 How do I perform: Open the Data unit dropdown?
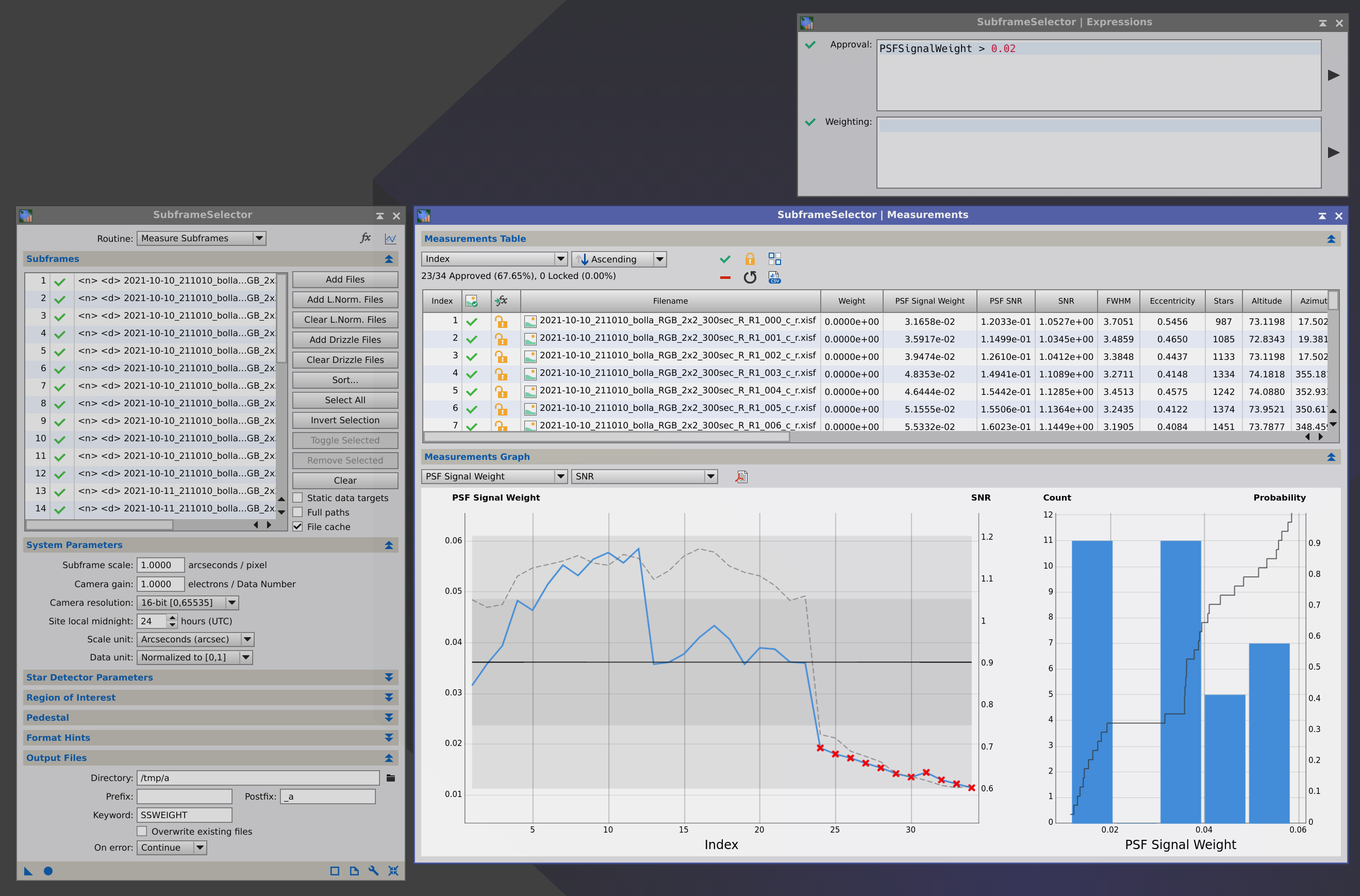pos(194,657)
